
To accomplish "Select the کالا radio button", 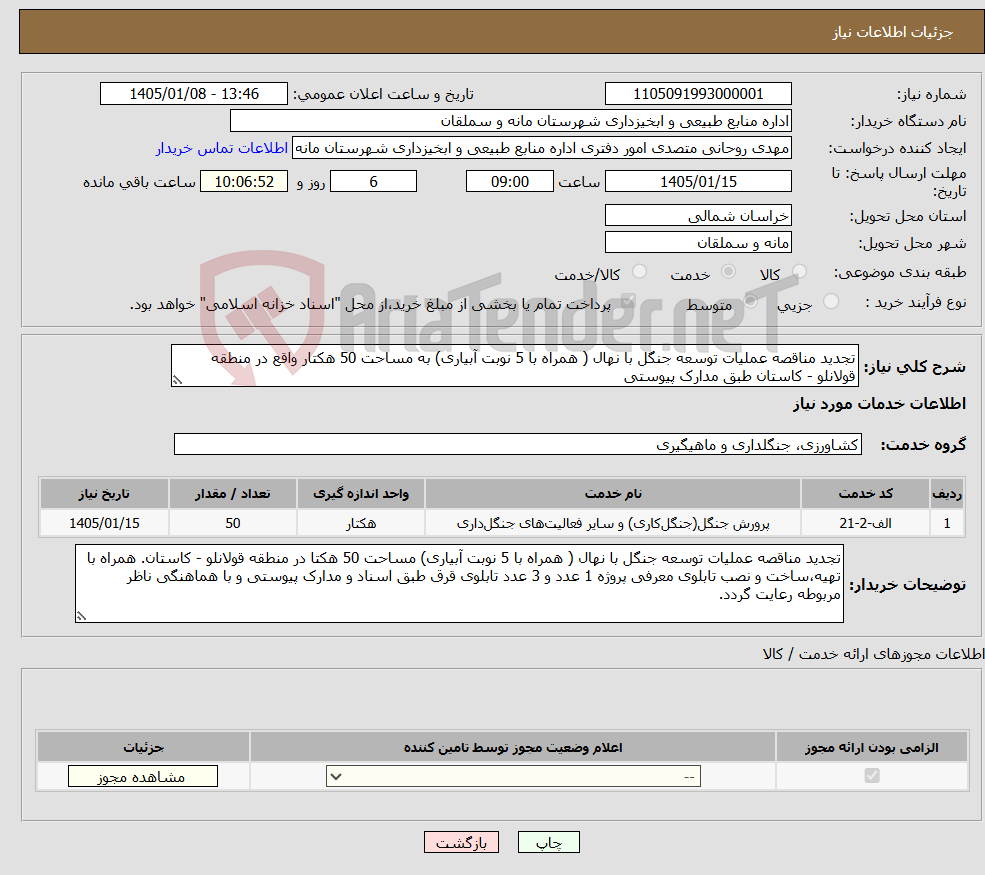I will (x=799, y=271).
